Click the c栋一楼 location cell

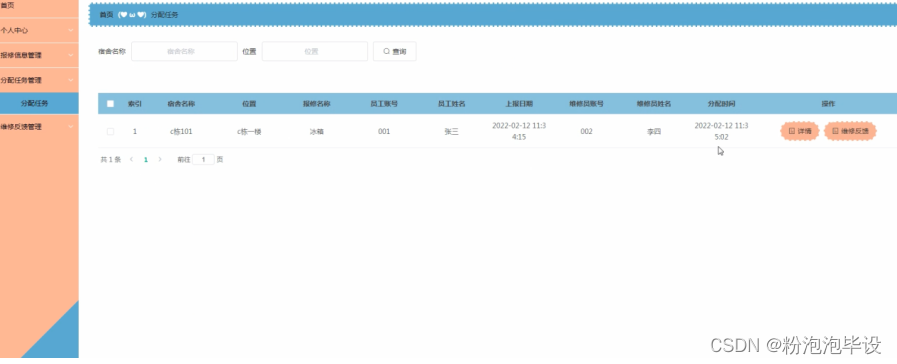tap(249, 131)
